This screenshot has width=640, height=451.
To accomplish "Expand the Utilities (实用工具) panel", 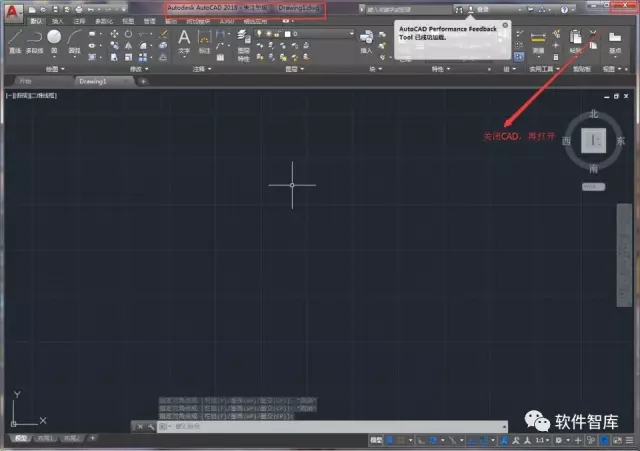I will (544, 69).
